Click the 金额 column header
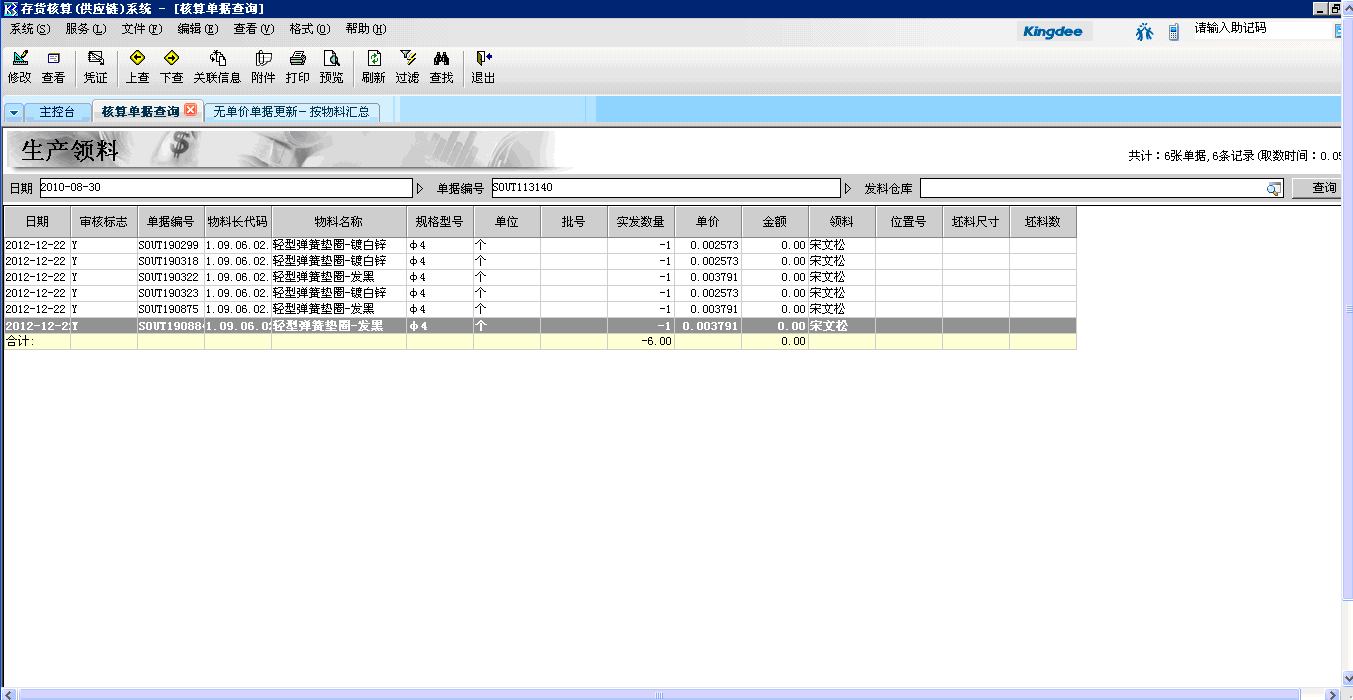This screenshot has width=1353, height=700. coord(775,221)
